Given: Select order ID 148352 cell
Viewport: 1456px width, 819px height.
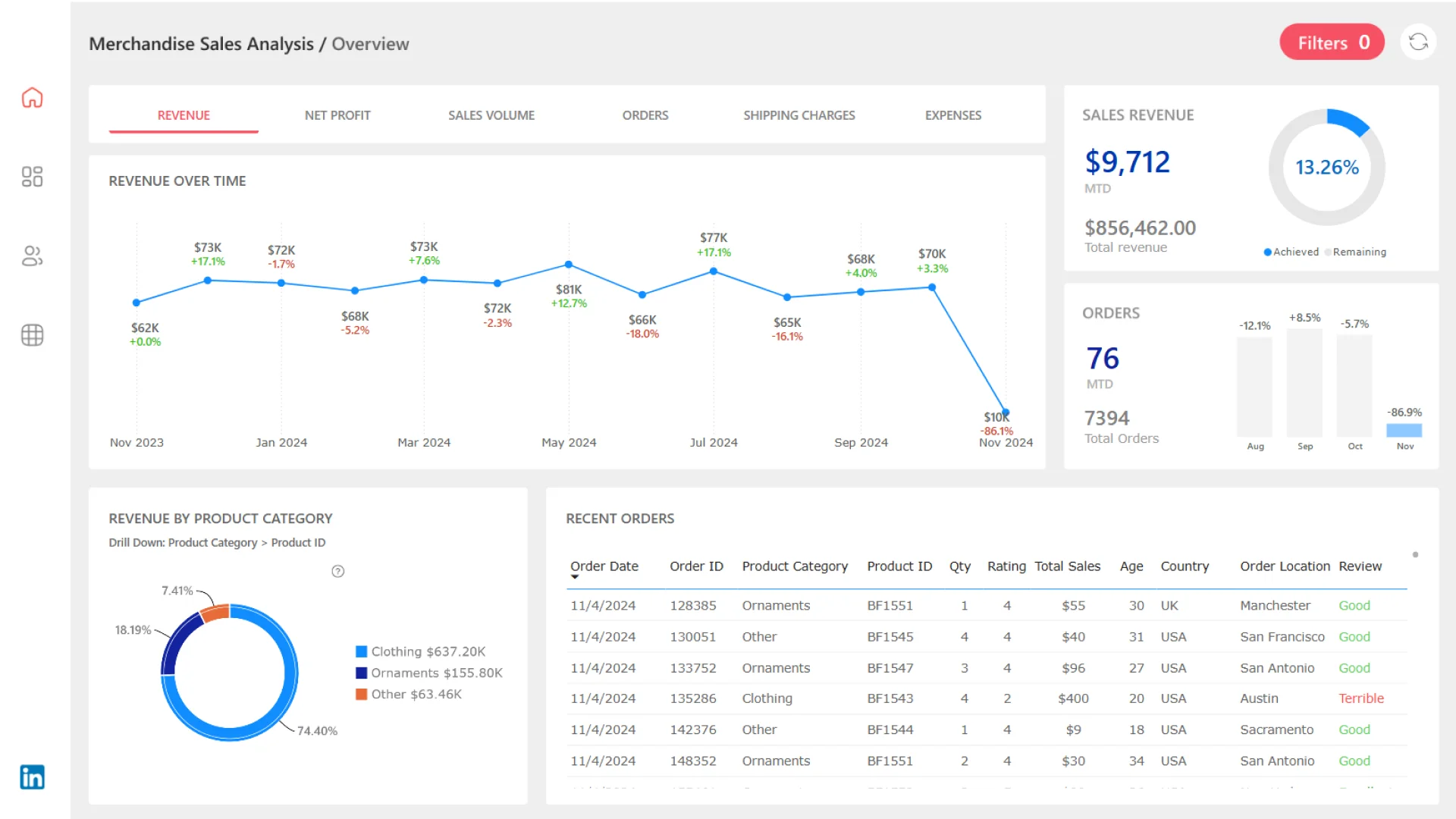Looking at the screenshot, I should (693, 761).
